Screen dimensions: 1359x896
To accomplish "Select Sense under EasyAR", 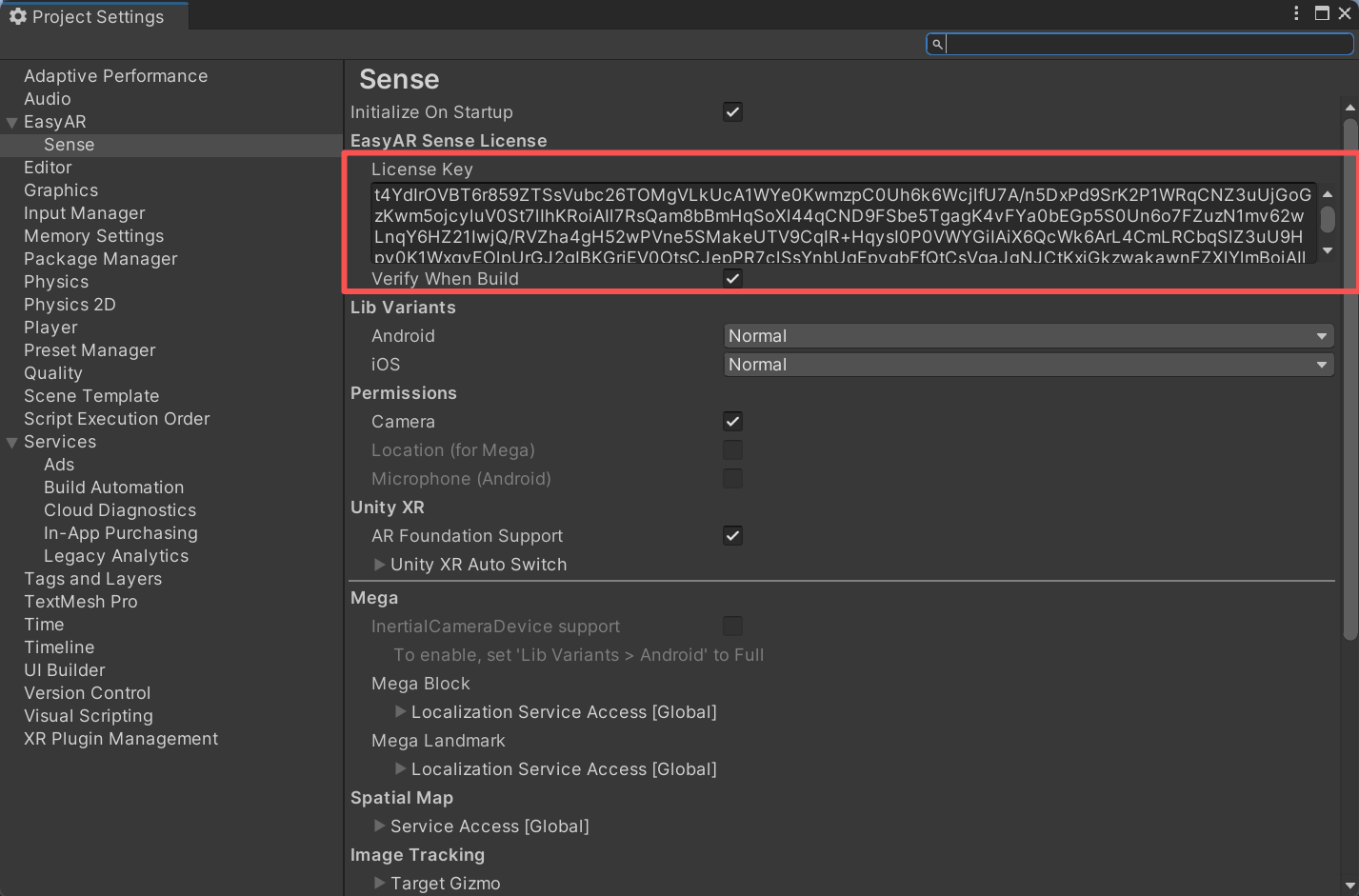I will [x=69, y=145].
